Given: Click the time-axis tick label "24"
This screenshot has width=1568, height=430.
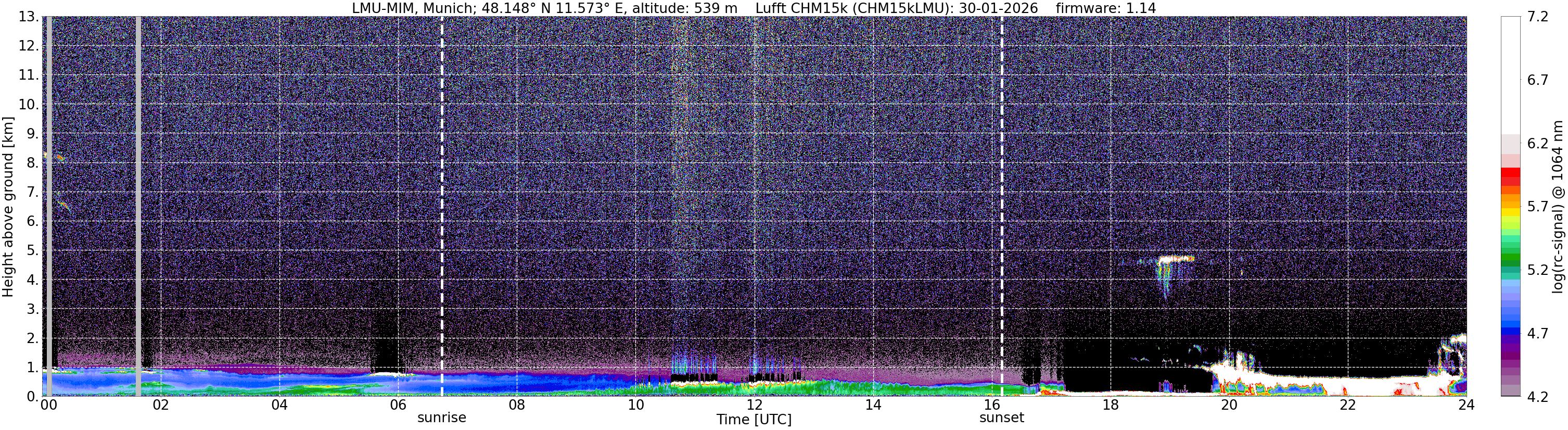Looking at the screenshot, I should pos(1467,405).
